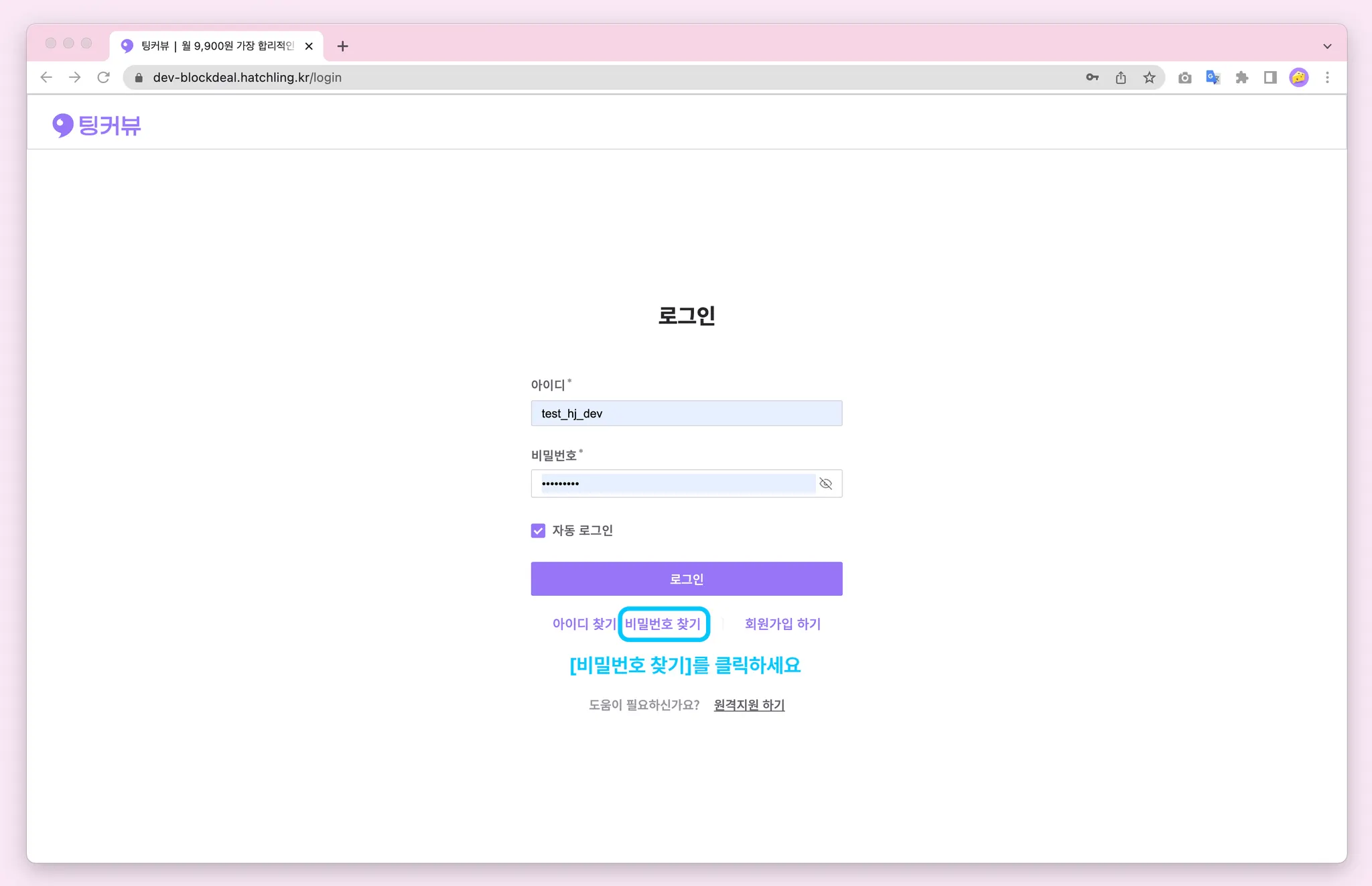Toggle the browser side panel icon

(1270, 78)
